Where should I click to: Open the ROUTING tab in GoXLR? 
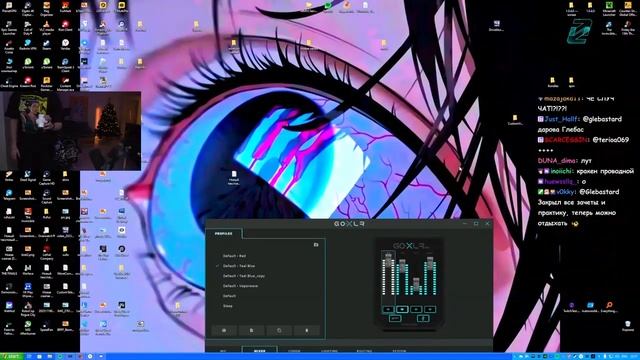coord(364,350)
